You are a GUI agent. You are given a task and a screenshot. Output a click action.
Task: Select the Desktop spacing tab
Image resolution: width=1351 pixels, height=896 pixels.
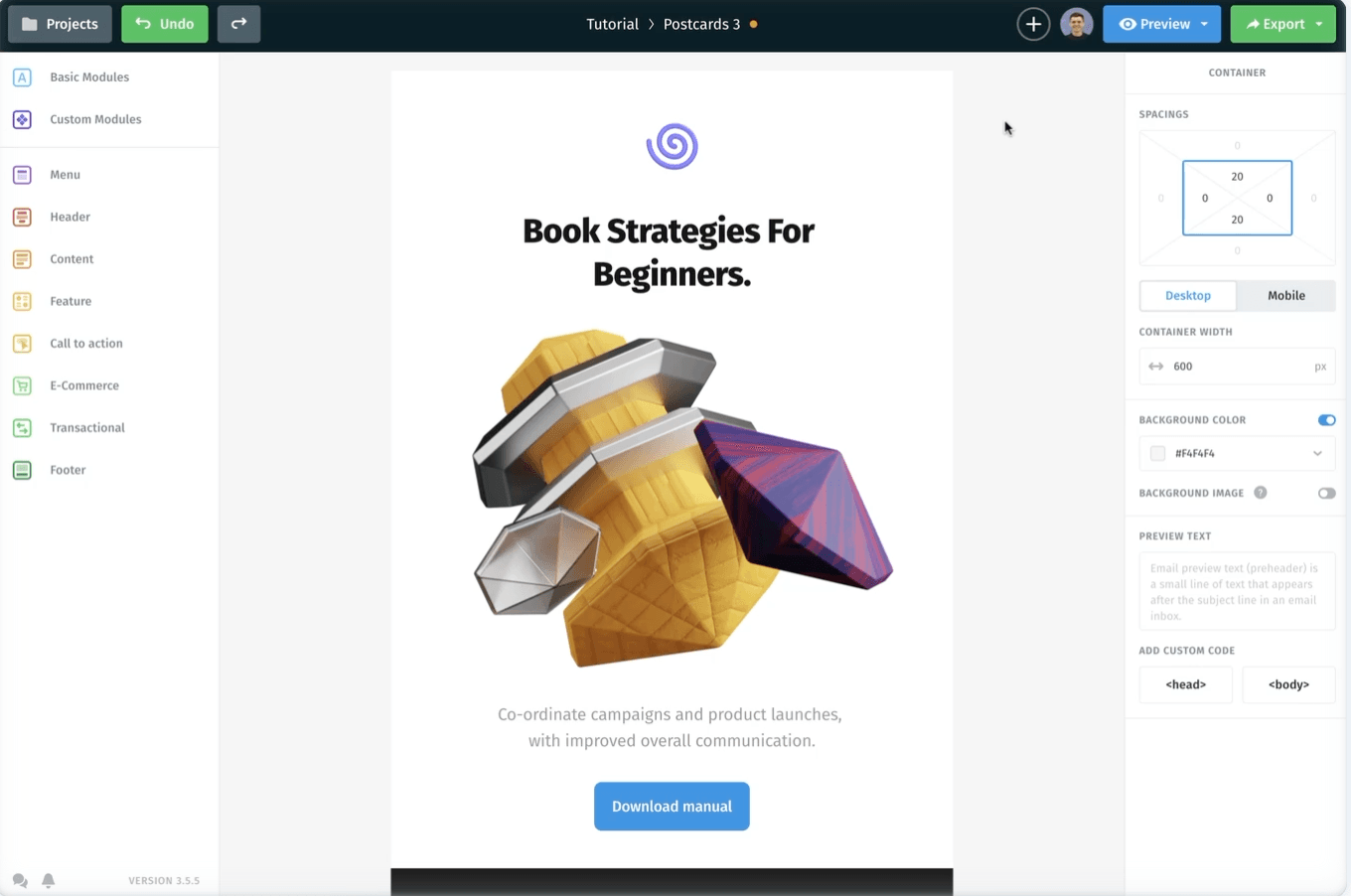(1188, 295)
